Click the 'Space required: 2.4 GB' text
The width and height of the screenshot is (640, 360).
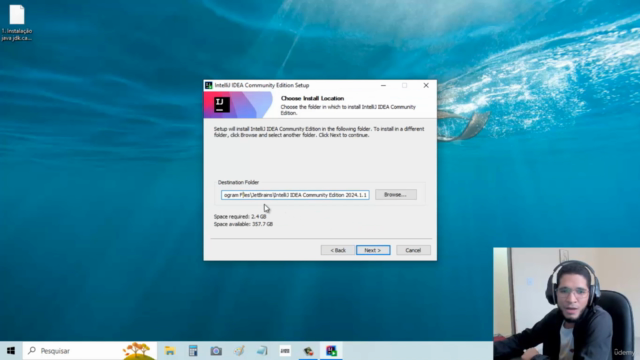240,216
